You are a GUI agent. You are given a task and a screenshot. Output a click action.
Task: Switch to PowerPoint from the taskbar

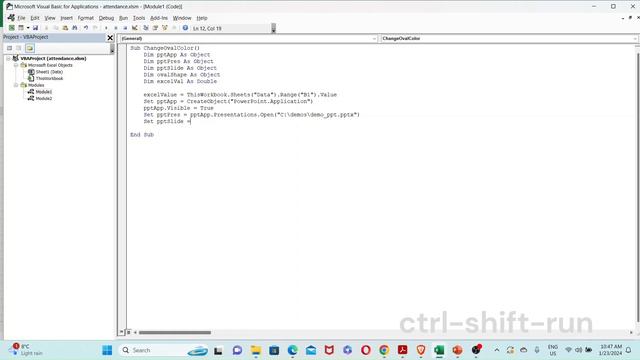point(458,350)
